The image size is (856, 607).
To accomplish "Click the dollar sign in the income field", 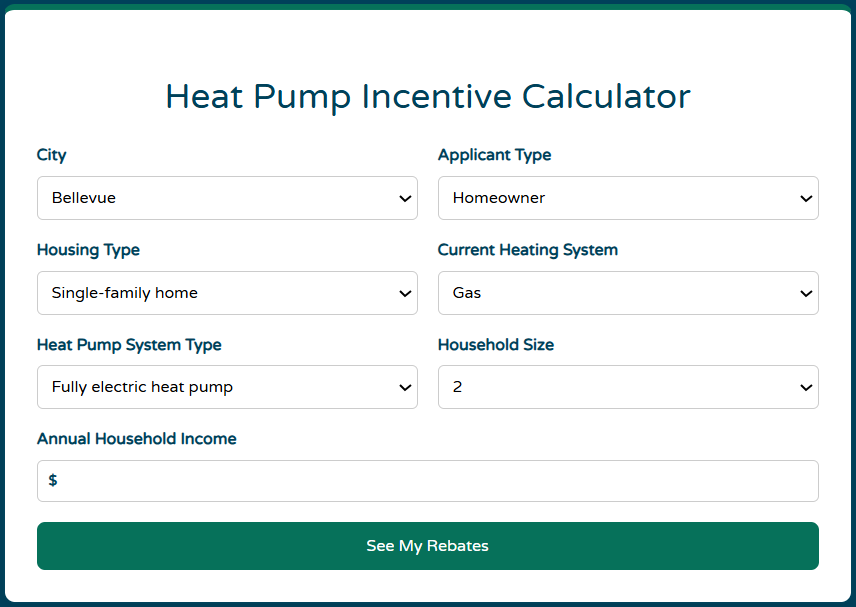I will point(53,480).
